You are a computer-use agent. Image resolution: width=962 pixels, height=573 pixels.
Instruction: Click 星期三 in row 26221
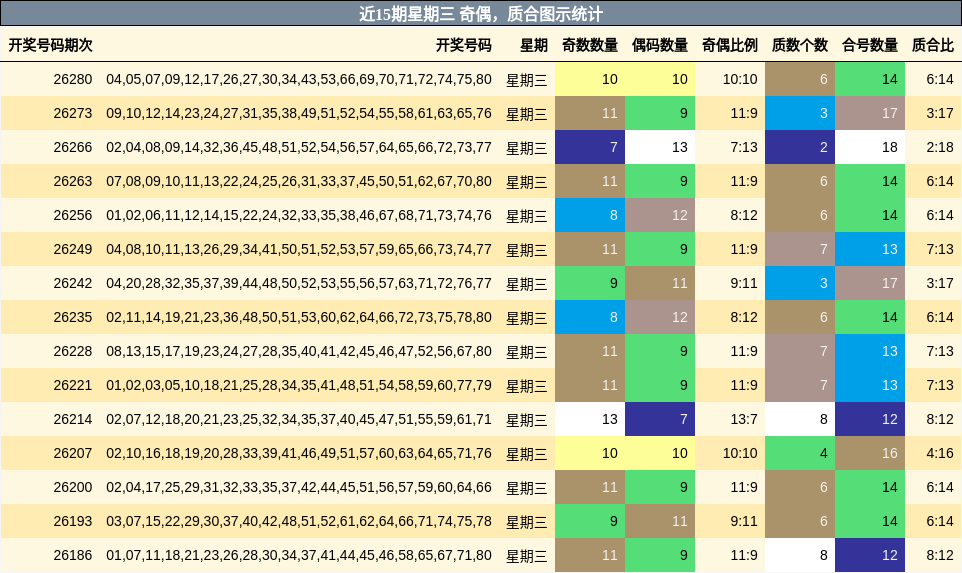tap(526, 386)
